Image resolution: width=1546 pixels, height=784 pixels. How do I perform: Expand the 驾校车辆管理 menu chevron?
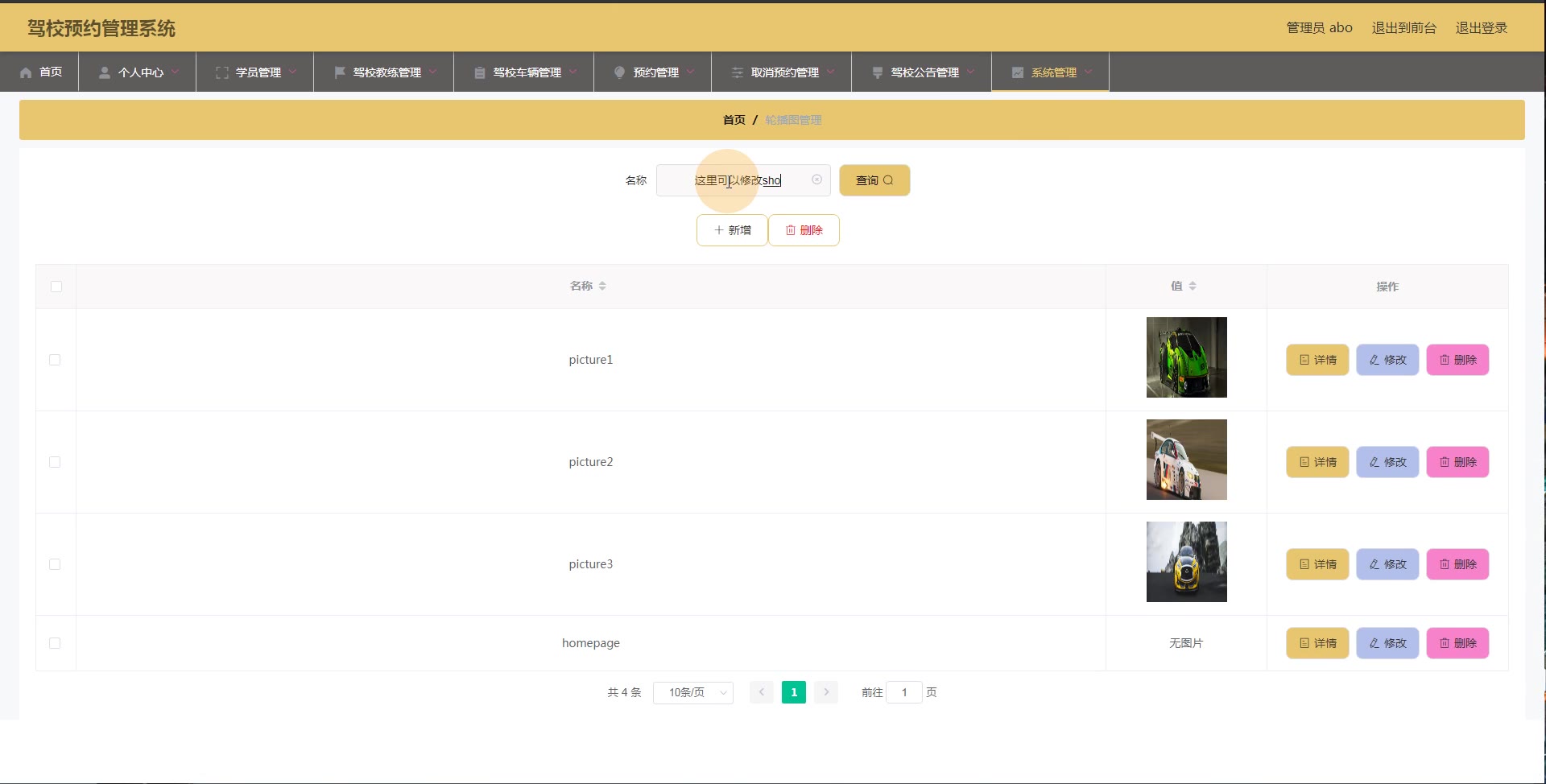(x=573, y=72)
